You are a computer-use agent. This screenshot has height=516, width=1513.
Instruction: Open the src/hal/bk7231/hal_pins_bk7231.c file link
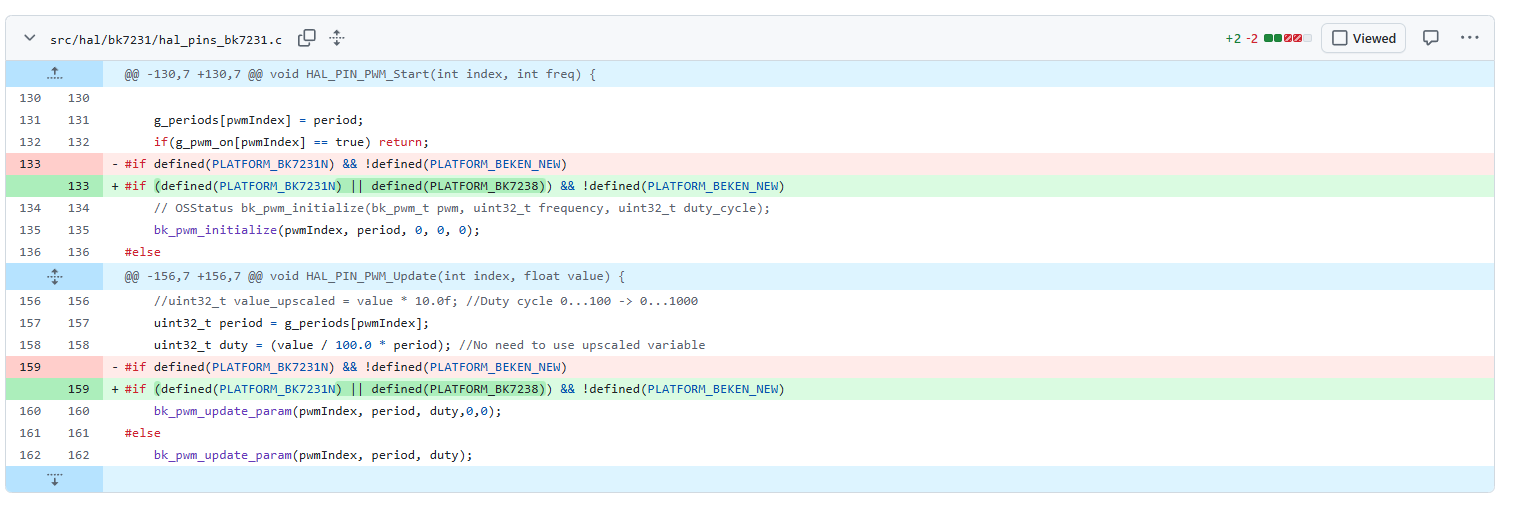point(166,39)
